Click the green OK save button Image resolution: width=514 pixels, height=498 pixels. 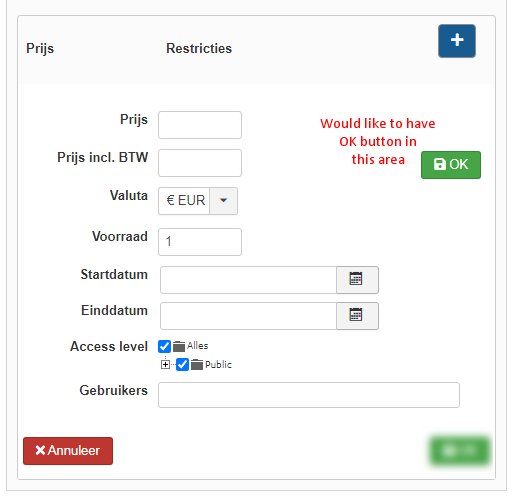pyautogui.click(x=451, y=165)
